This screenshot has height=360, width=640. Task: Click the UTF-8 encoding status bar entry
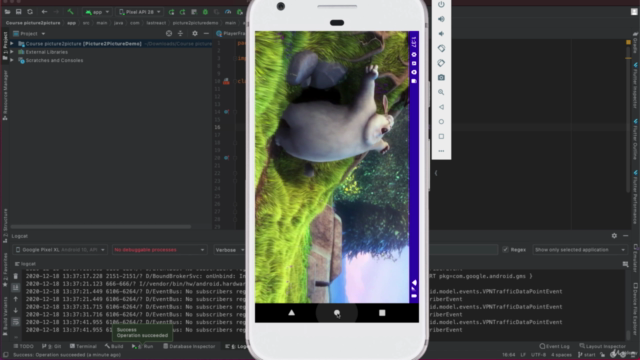coord(538,355)
